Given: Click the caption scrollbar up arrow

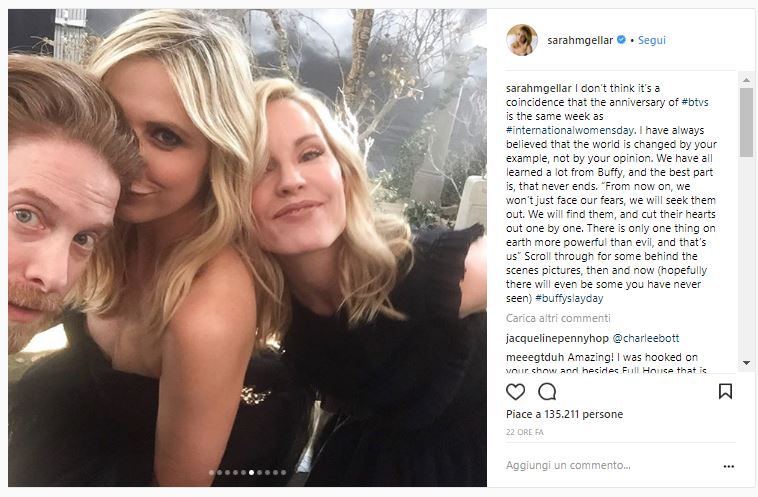Looking at the screenshot, I should pos(746,79).
